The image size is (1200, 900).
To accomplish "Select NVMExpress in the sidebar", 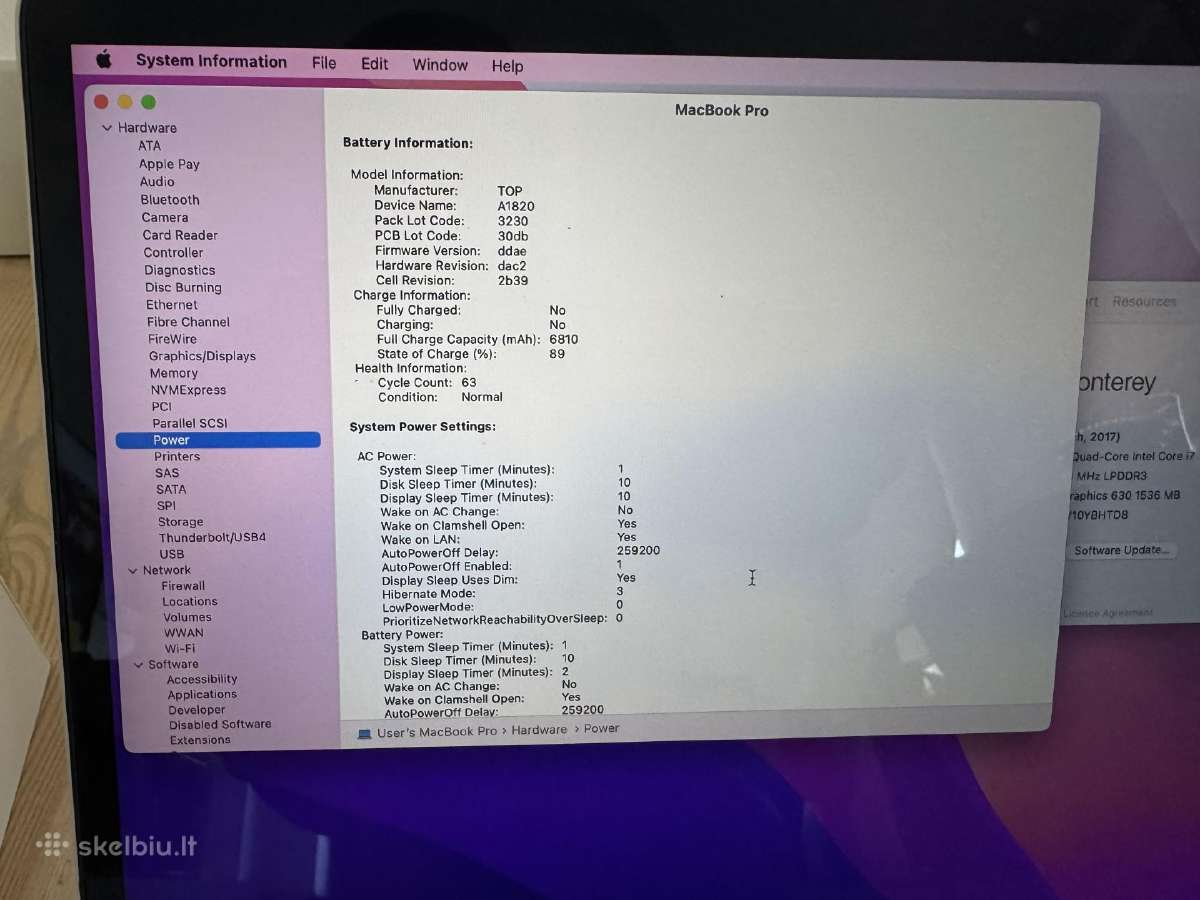I will [188, 390].
